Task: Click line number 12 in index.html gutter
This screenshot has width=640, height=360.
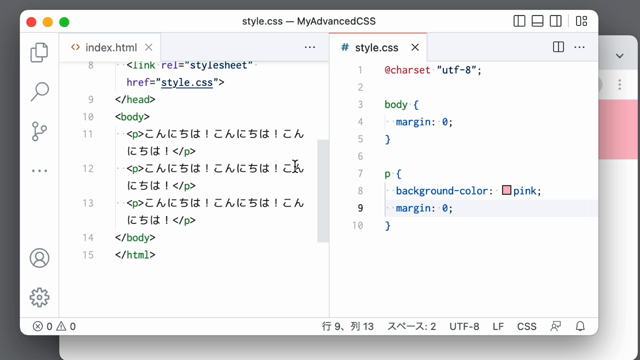Action: point(88,169)
